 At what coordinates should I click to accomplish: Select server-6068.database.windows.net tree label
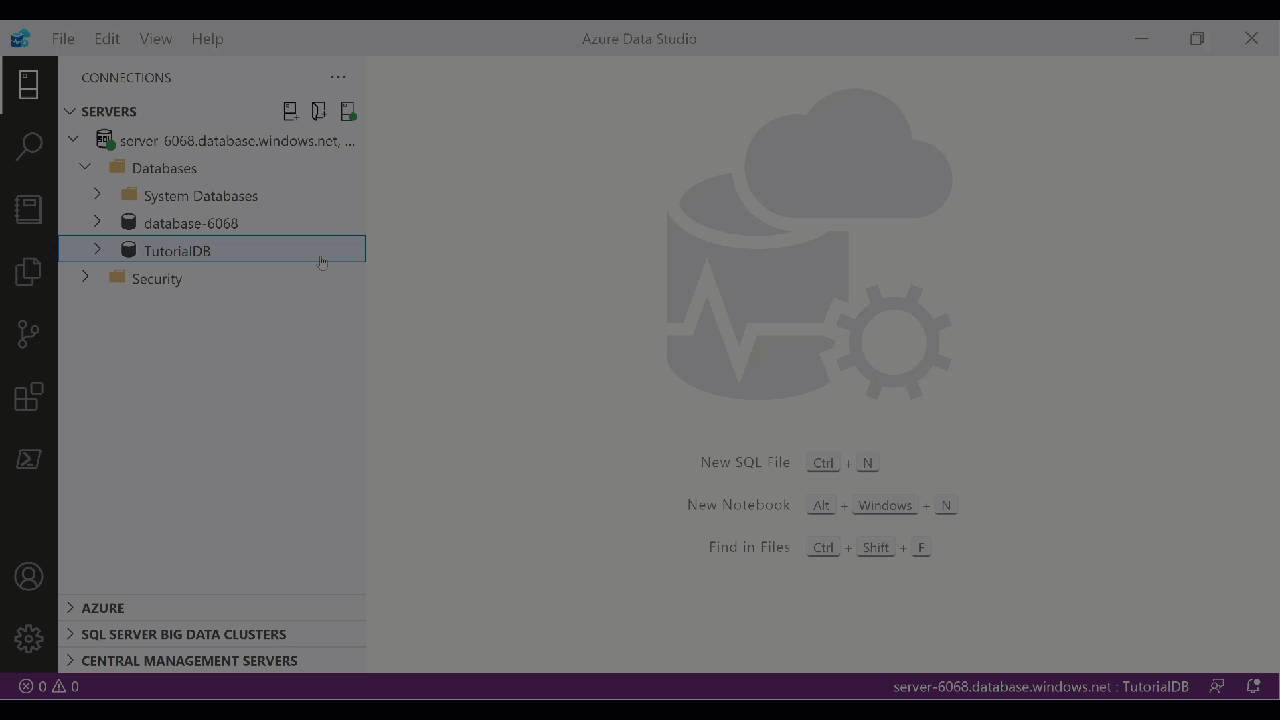pos(237,141)
